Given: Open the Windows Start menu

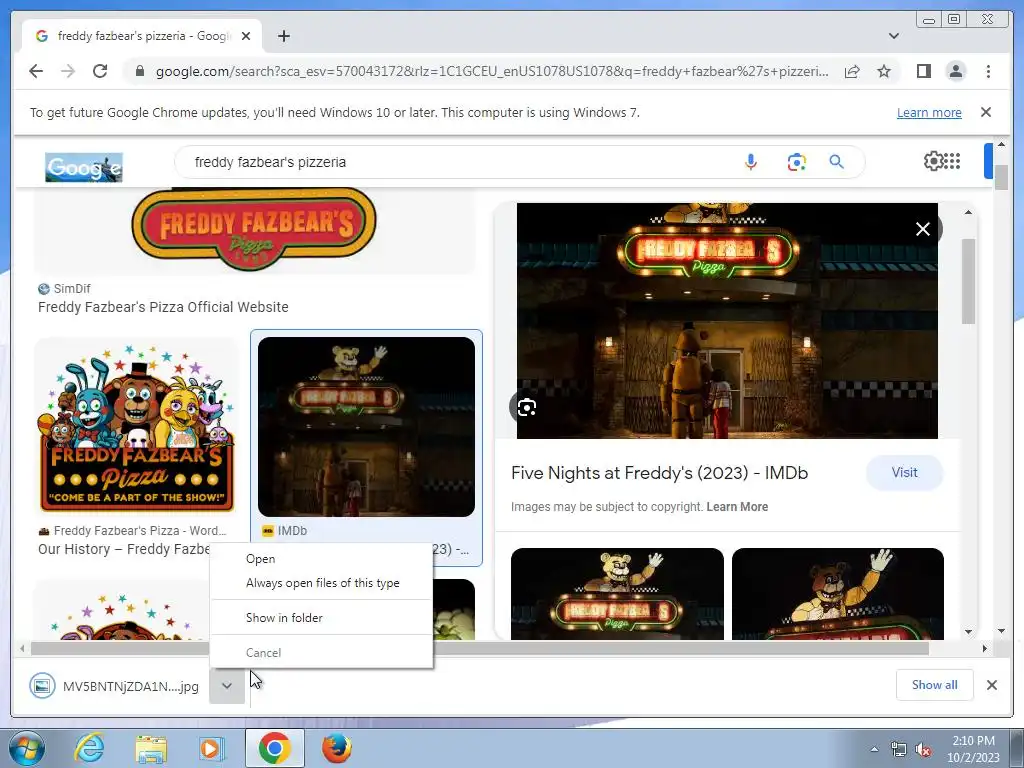Looking at the screenshot, I should (26, 748).
